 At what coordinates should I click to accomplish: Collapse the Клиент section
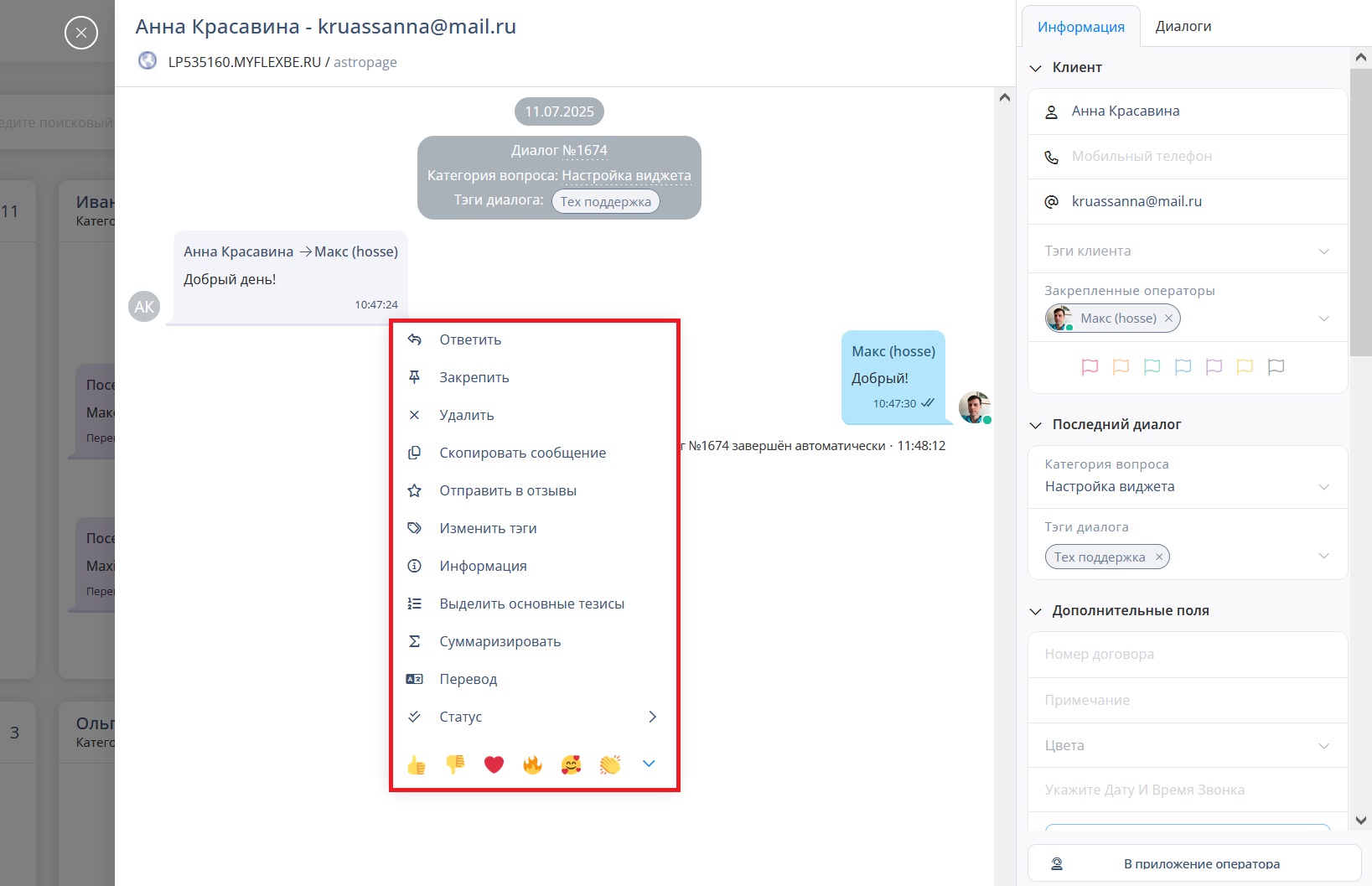point(1036,68)
